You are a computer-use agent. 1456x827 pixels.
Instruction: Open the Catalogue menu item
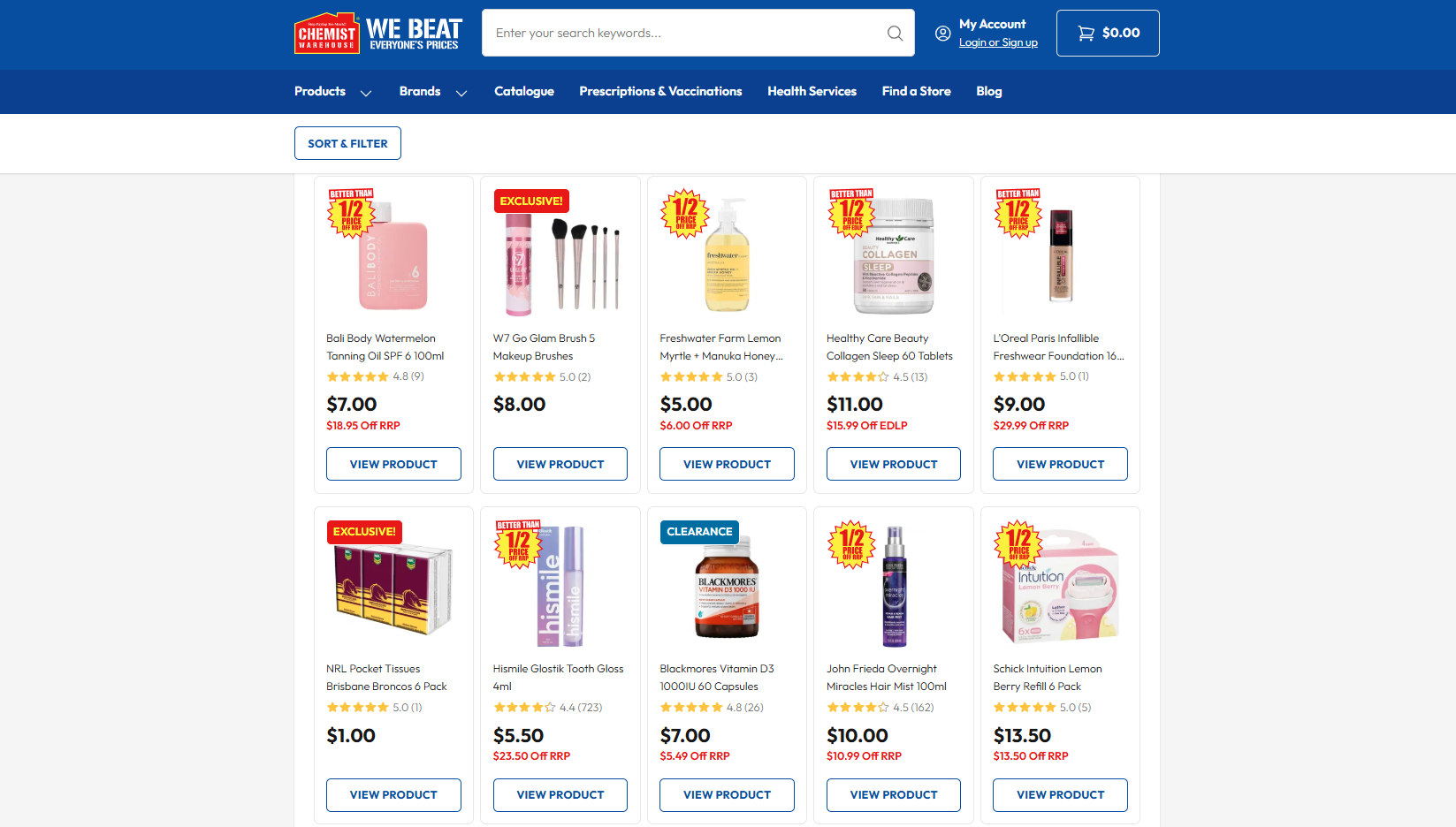pyautogui.click(x=524, y=92)
